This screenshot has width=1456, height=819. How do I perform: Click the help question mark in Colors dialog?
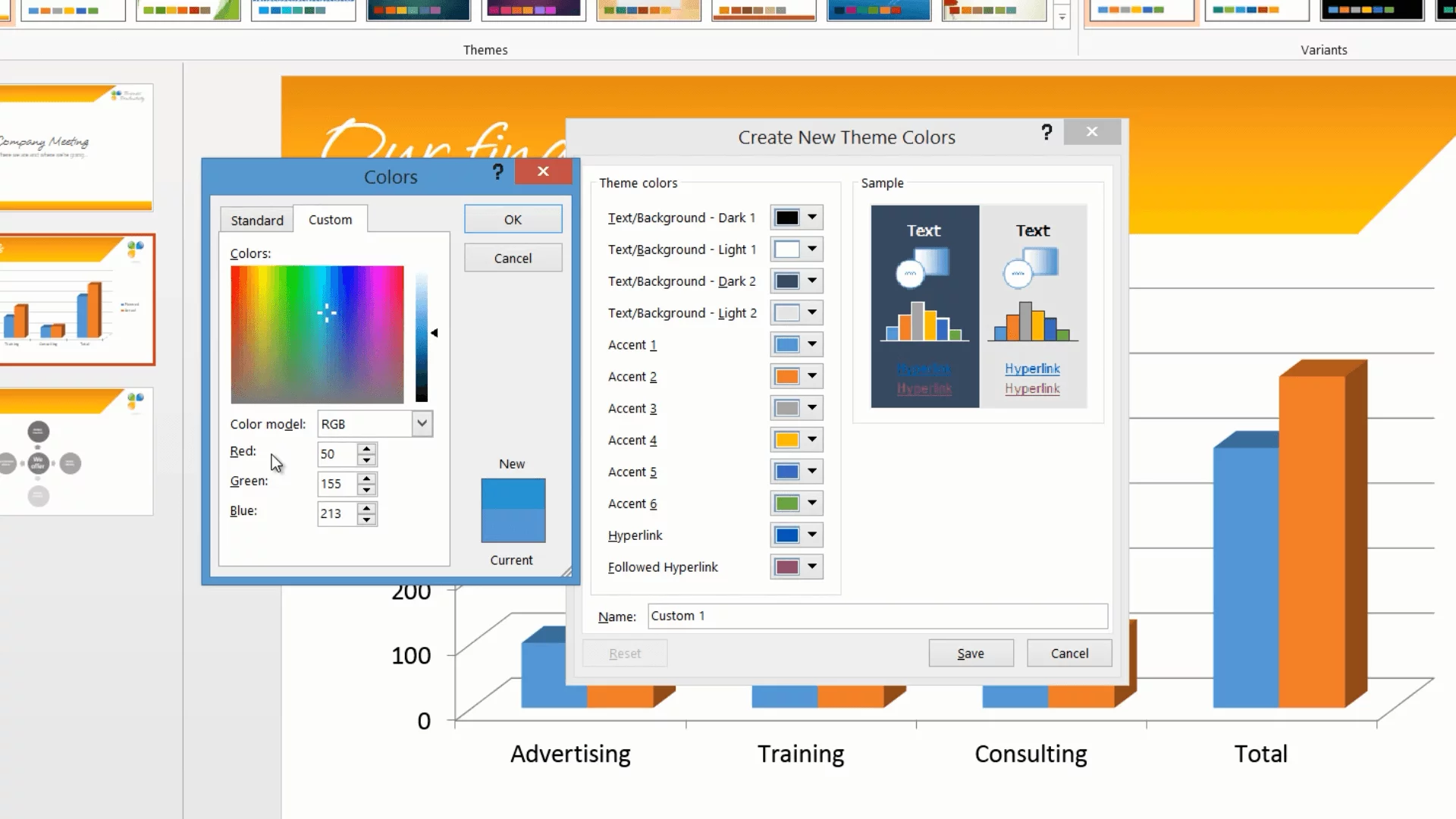pyautogui.click(x=497, y=172)
